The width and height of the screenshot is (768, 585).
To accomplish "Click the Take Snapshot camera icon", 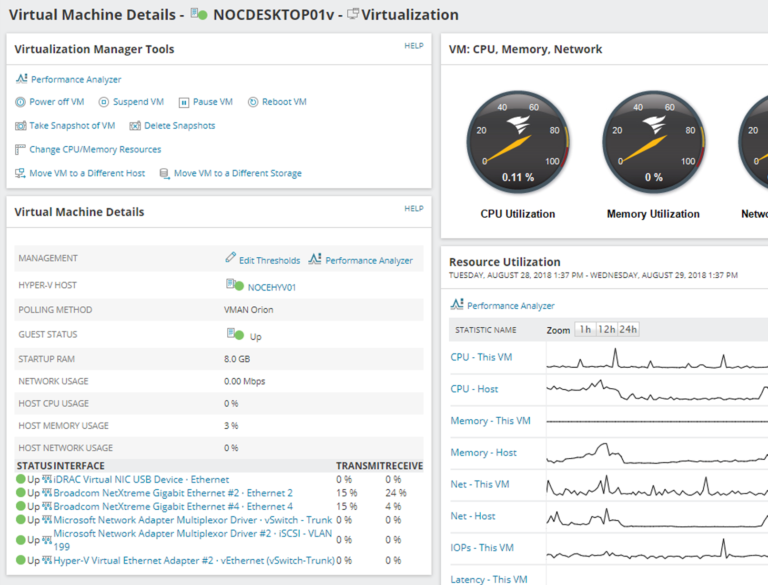I will point(21,126).
